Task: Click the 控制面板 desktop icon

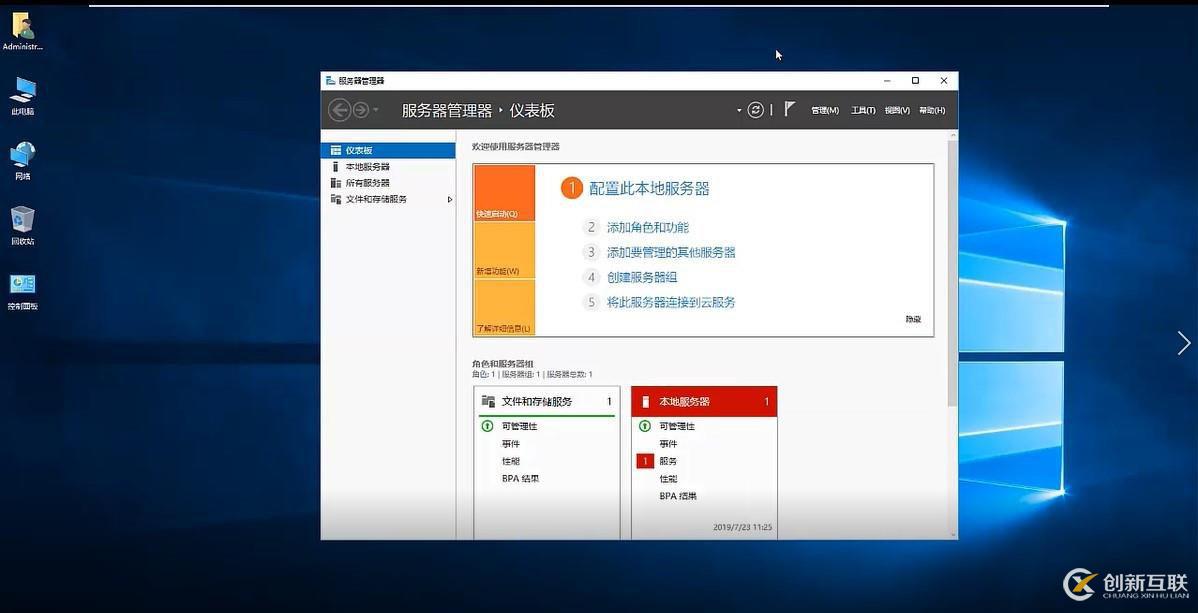Action: [22, 291]
